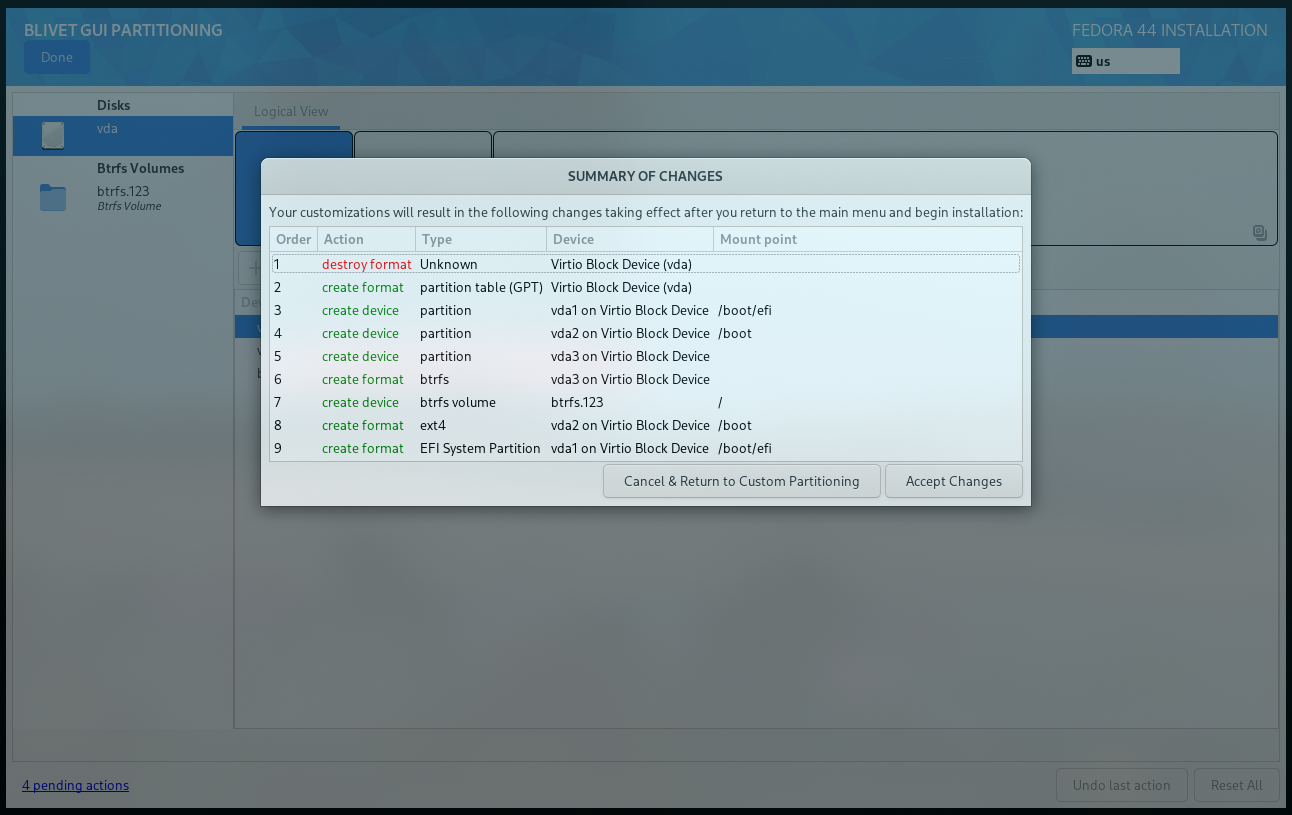Select the 'destroy format' row

(645, 264)
